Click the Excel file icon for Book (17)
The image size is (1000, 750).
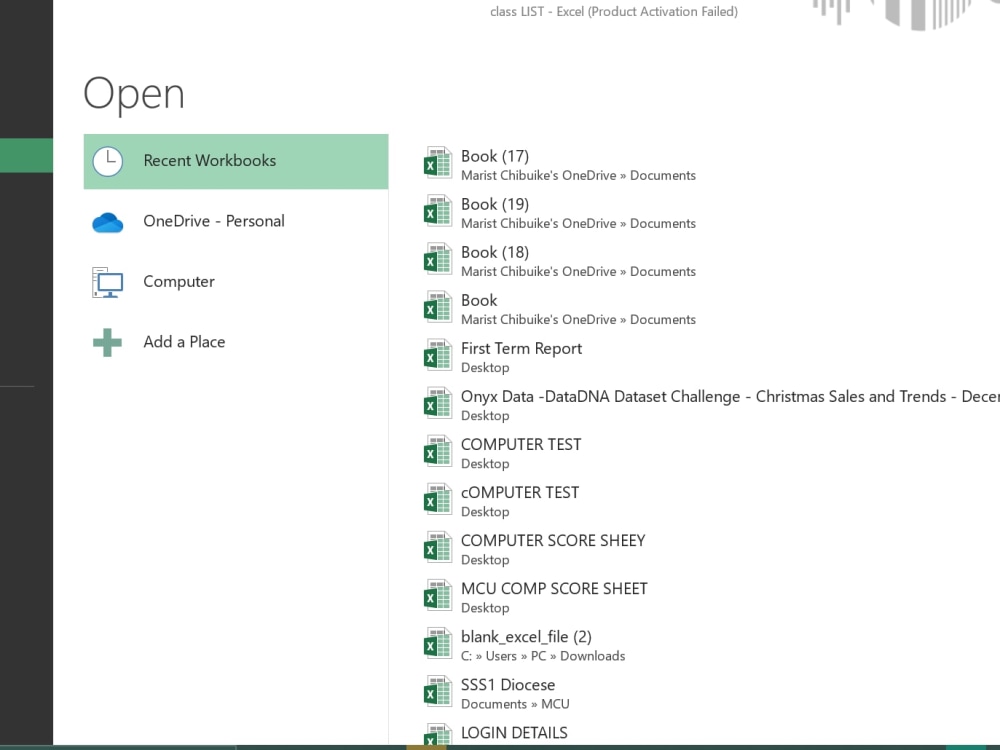click(438, 163)
